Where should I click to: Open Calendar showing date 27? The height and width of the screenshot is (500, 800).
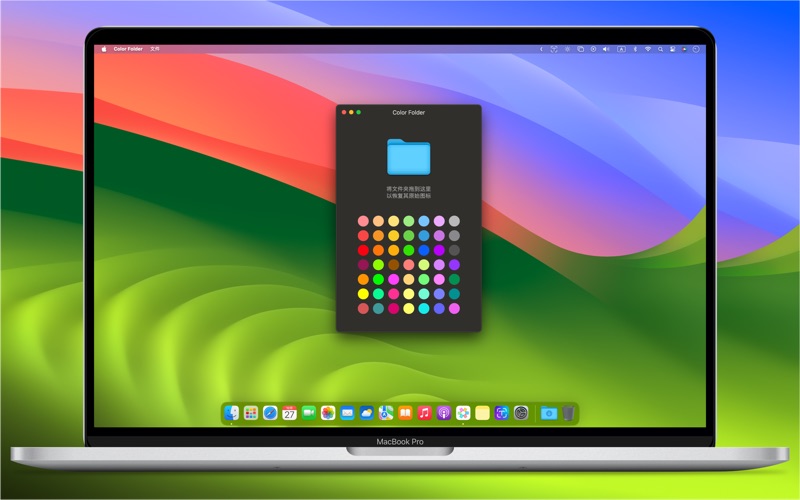[x=289, y=413]
